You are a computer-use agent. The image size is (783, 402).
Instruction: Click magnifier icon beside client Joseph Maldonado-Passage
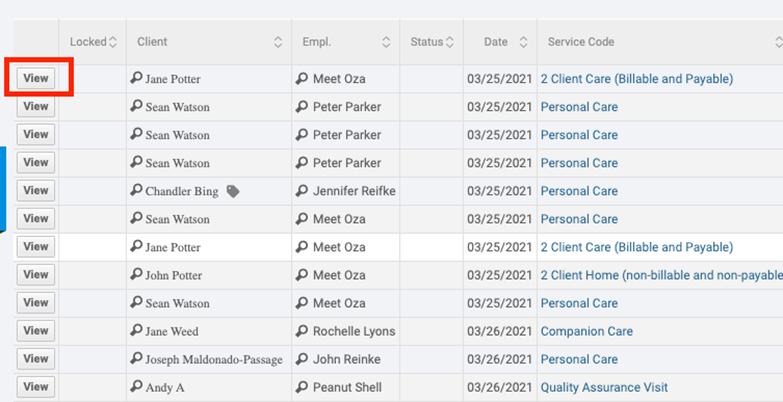click(137, 359)
